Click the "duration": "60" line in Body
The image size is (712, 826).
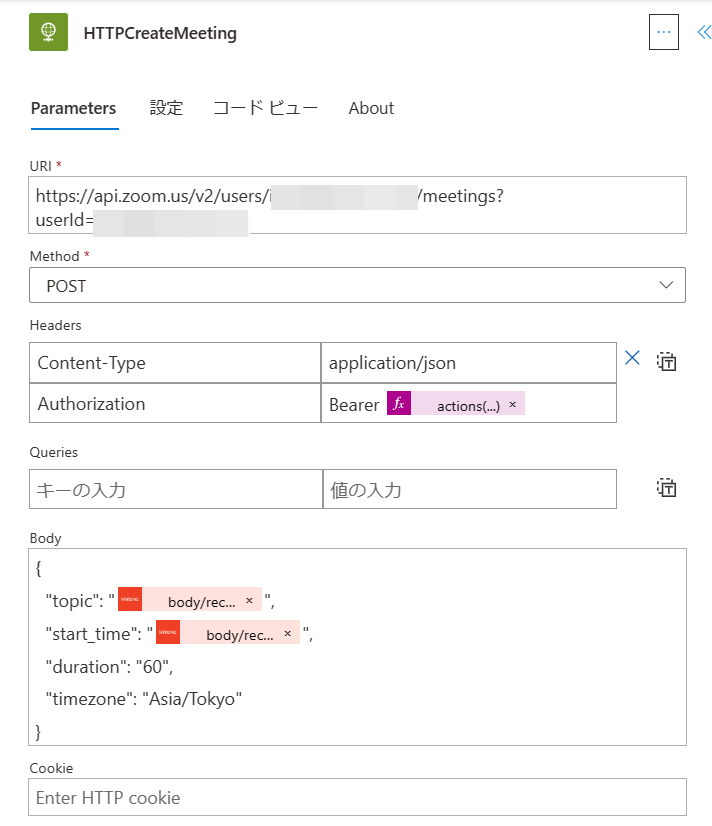(110, 667)
